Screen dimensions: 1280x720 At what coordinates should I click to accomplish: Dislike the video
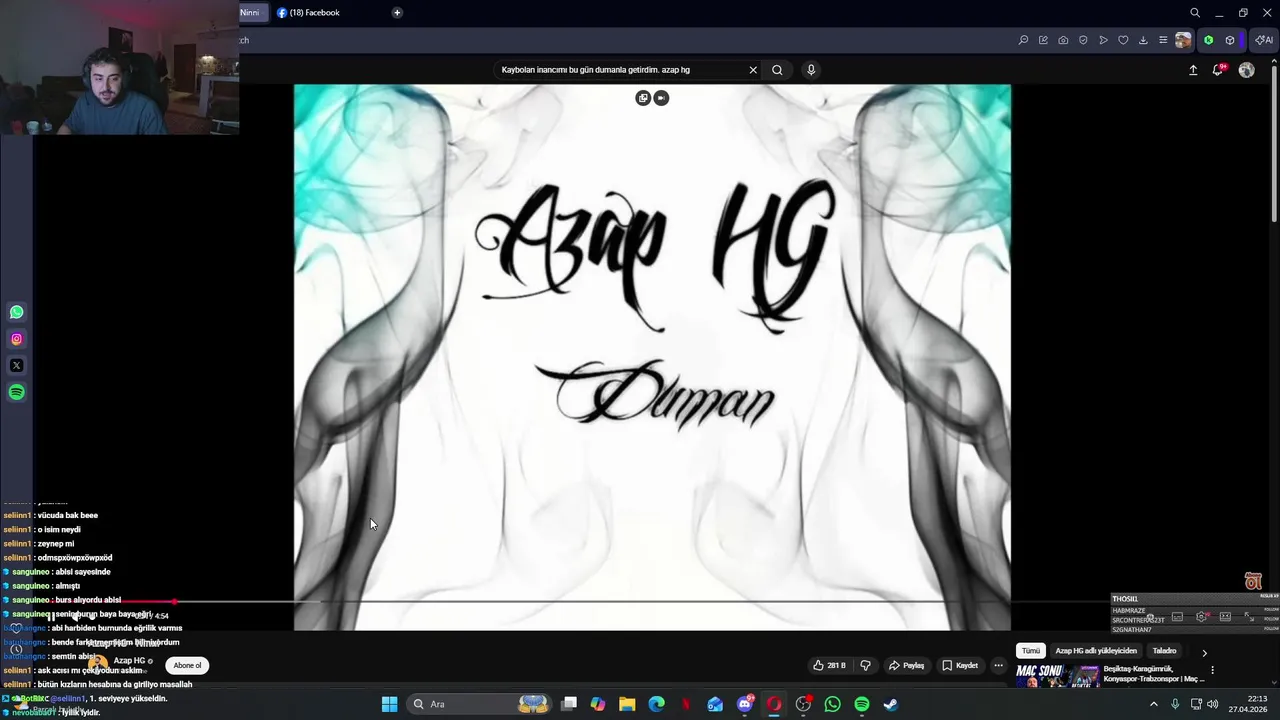[866, 665]
